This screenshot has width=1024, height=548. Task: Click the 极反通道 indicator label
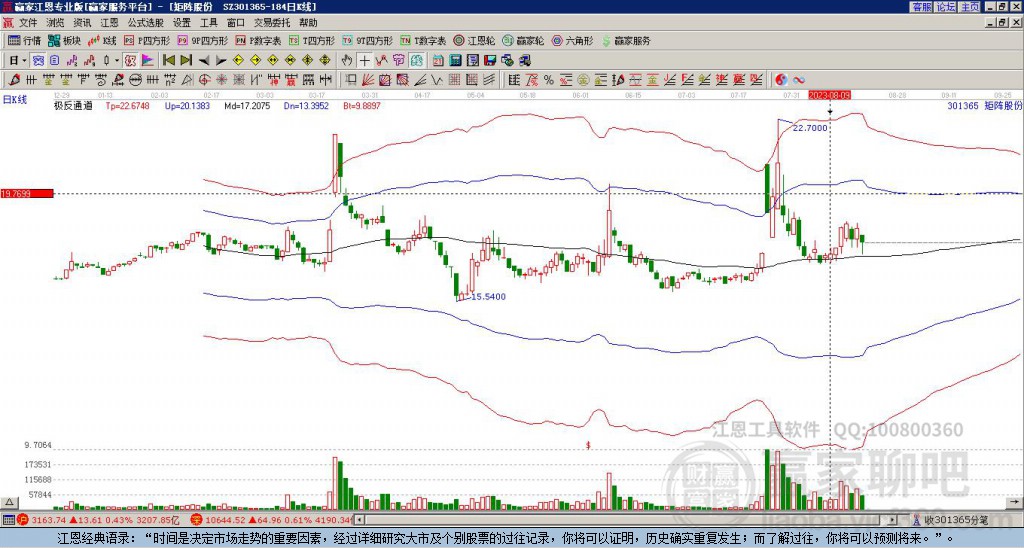coord(73,105)
